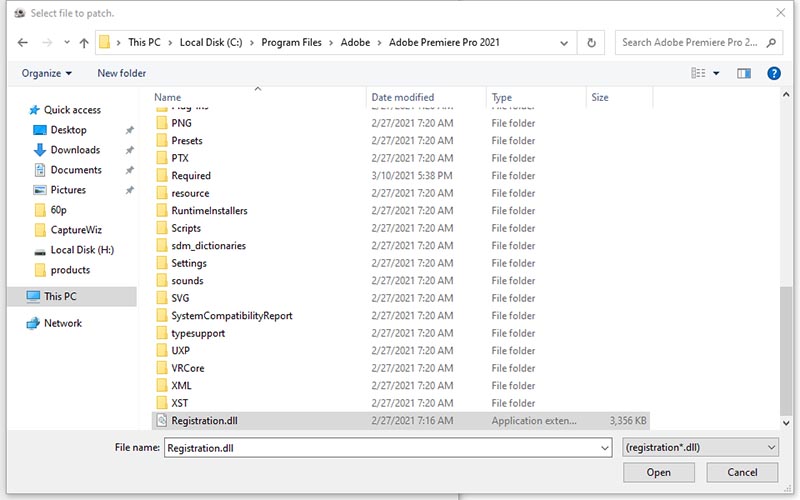Go back using the Back arrow
The width and height of the screenshot is (800, 500).
tap(22, 43)
